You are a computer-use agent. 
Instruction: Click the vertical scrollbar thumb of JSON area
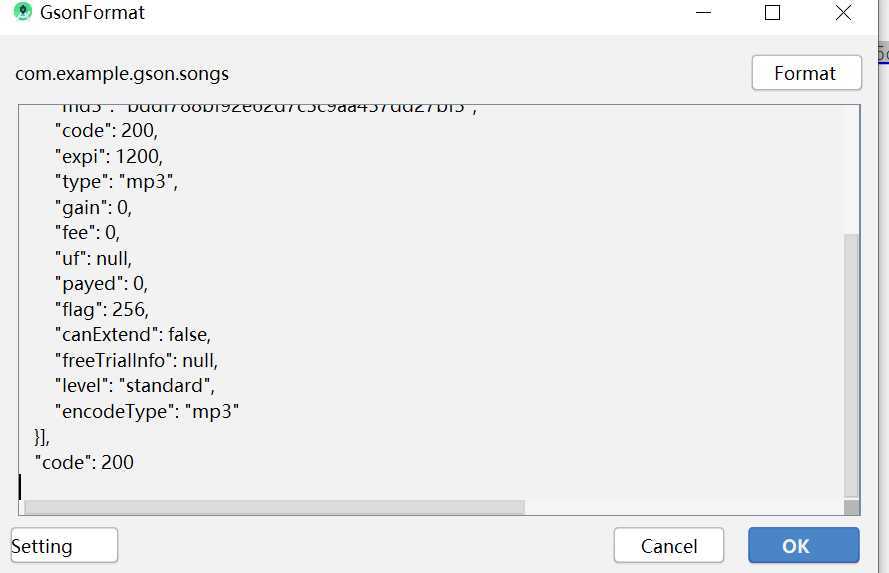[851, 366]
